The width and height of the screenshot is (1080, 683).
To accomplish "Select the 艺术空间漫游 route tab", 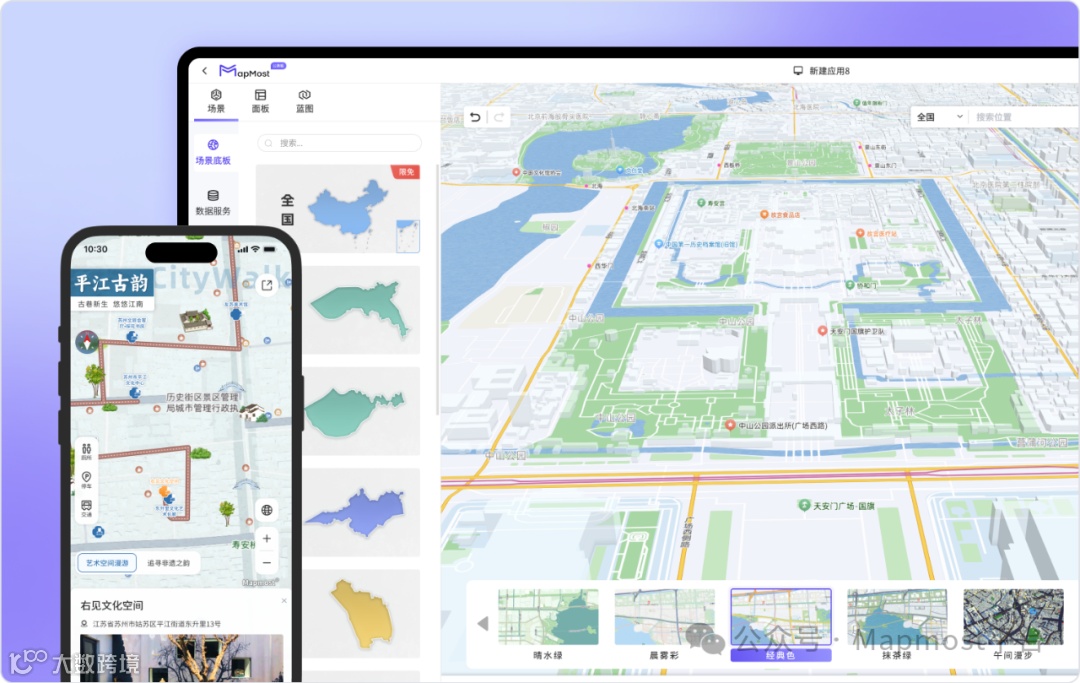I will 107,563.
